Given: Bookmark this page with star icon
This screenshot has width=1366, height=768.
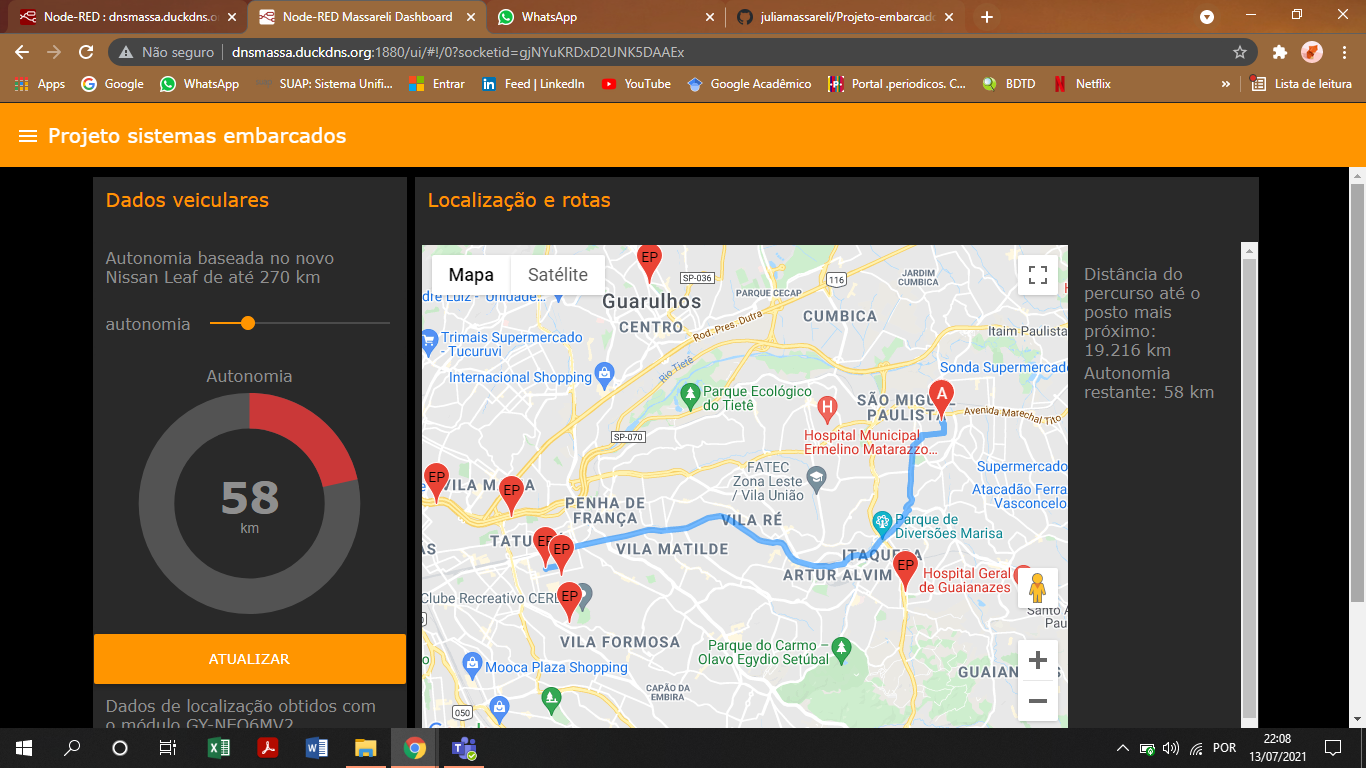Looking at the screenshot, I should (1240, 52).
